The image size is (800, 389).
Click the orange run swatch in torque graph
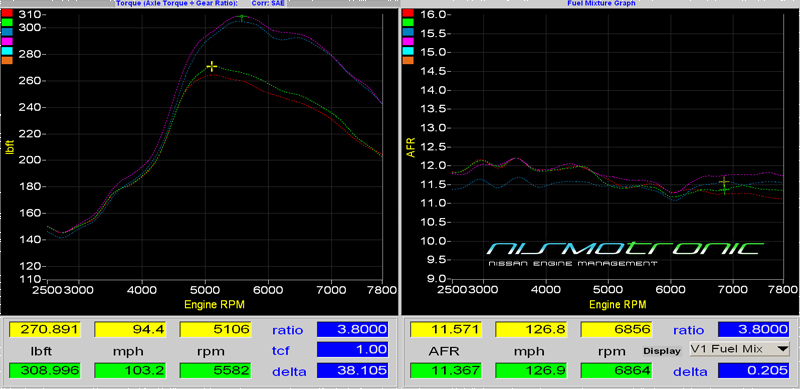coord(7,60)
